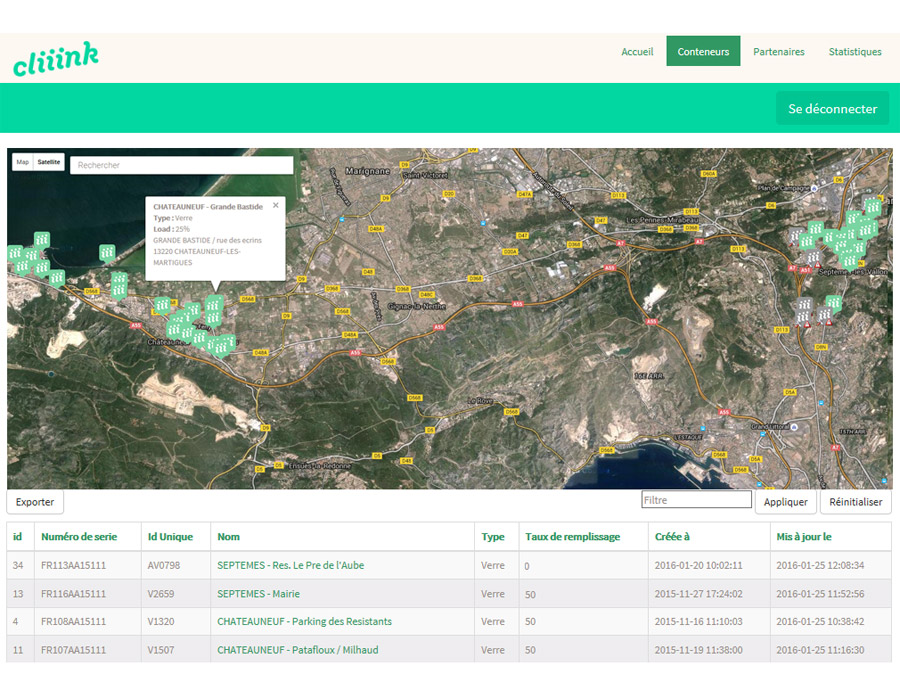Sort by Numéro de serie column header
Viewport: 900px width, 700px height.
tap(79, 537)
